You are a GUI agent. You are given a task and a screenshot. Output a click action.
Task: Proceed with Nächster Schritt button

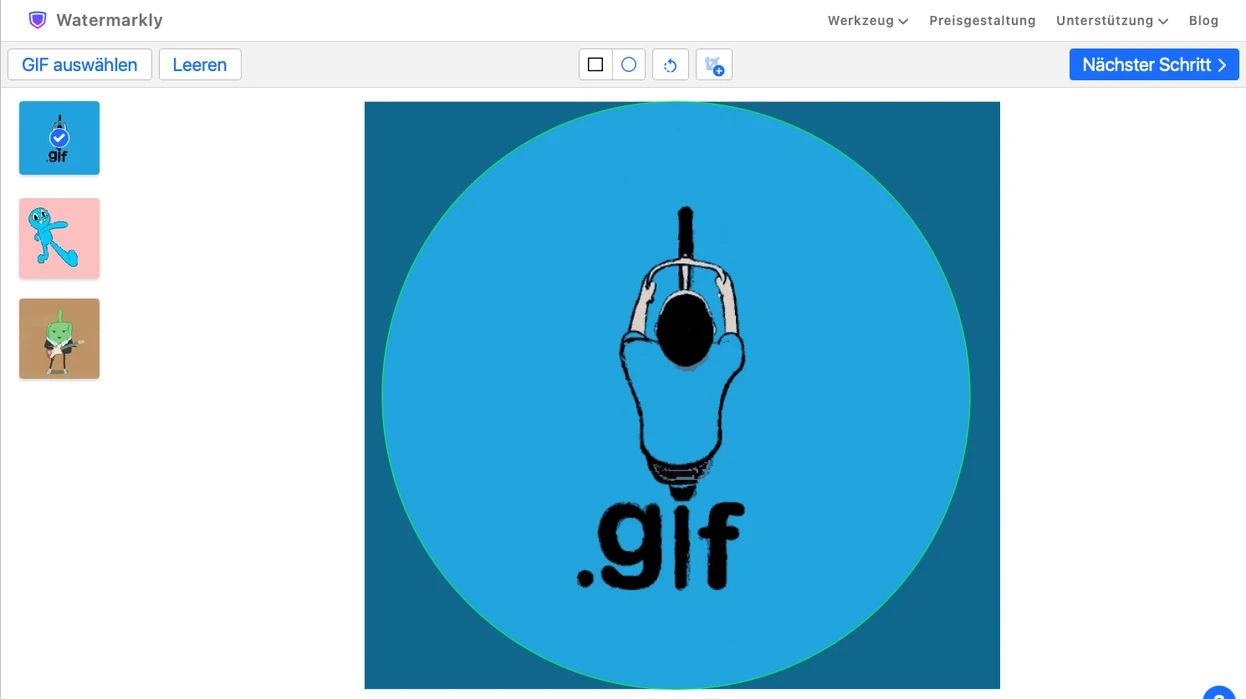[x=1154, y=65]
